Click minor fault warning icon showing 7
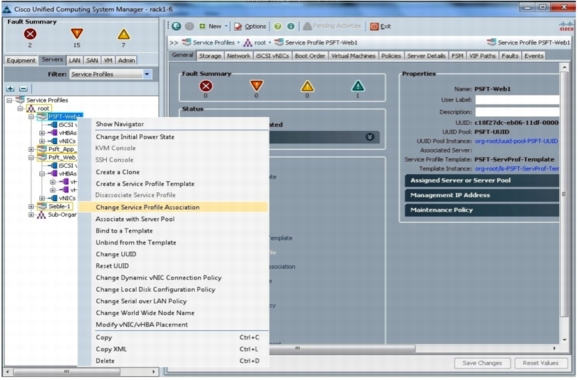The height and width of the screenshot is (380, 578). click(x=123, y=34)
